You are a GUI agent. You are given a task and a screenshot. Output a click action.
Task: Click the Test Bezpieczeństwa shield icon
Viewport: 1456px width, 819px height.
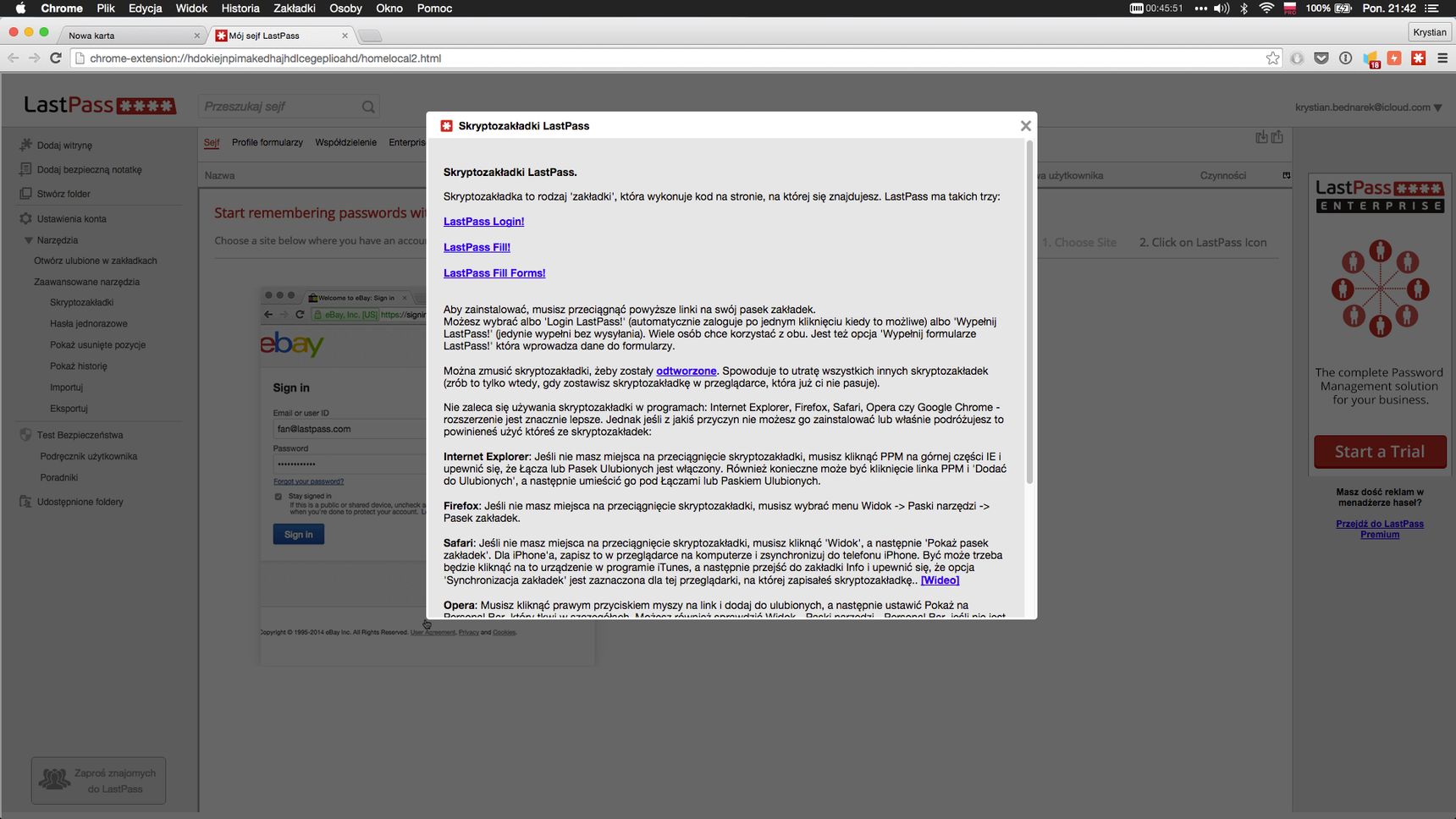[25, 434]
